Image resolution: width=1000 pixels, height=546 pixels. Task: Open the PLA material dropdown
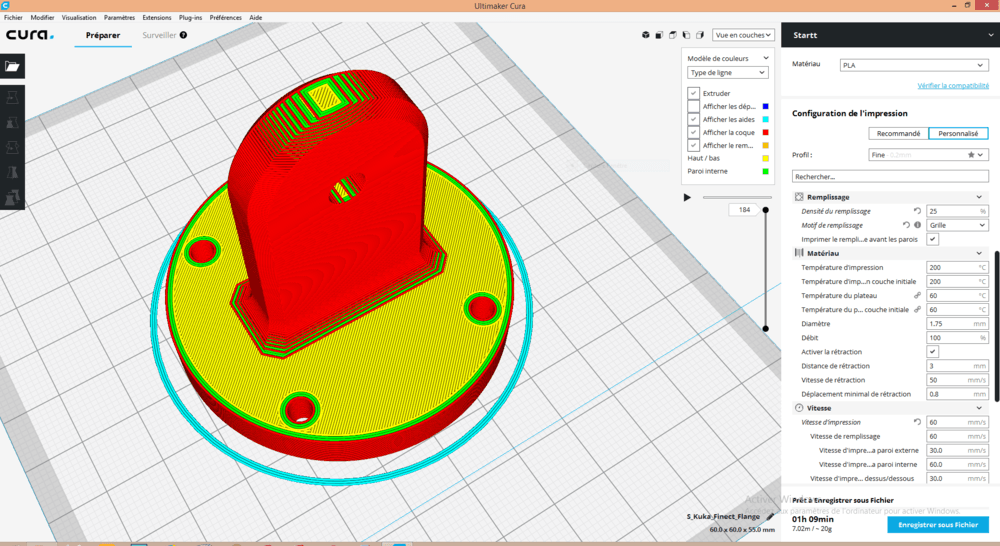(913, 64)
